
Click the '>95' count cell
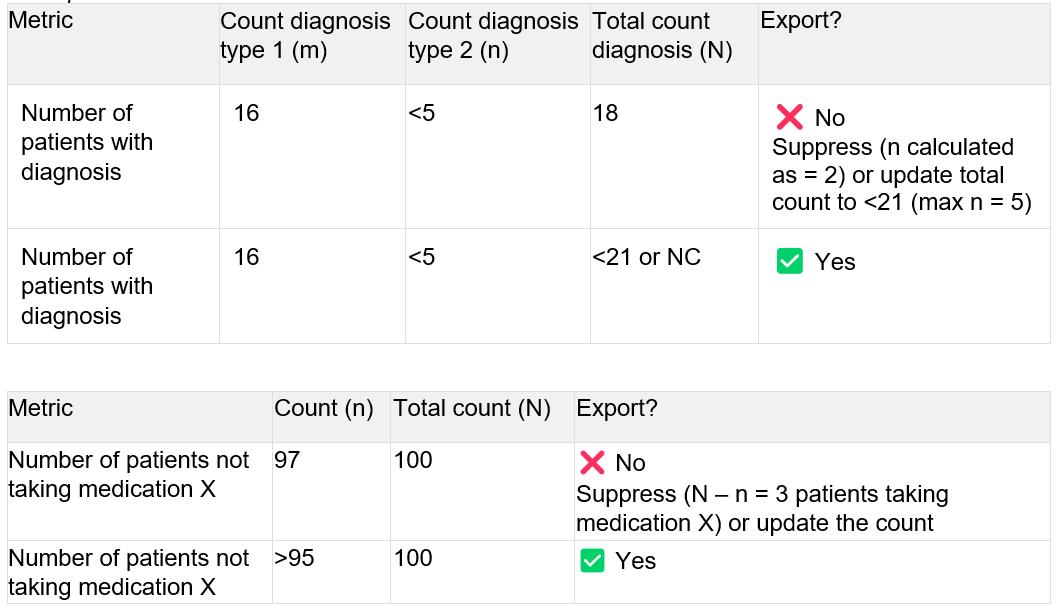click(294, 558)
